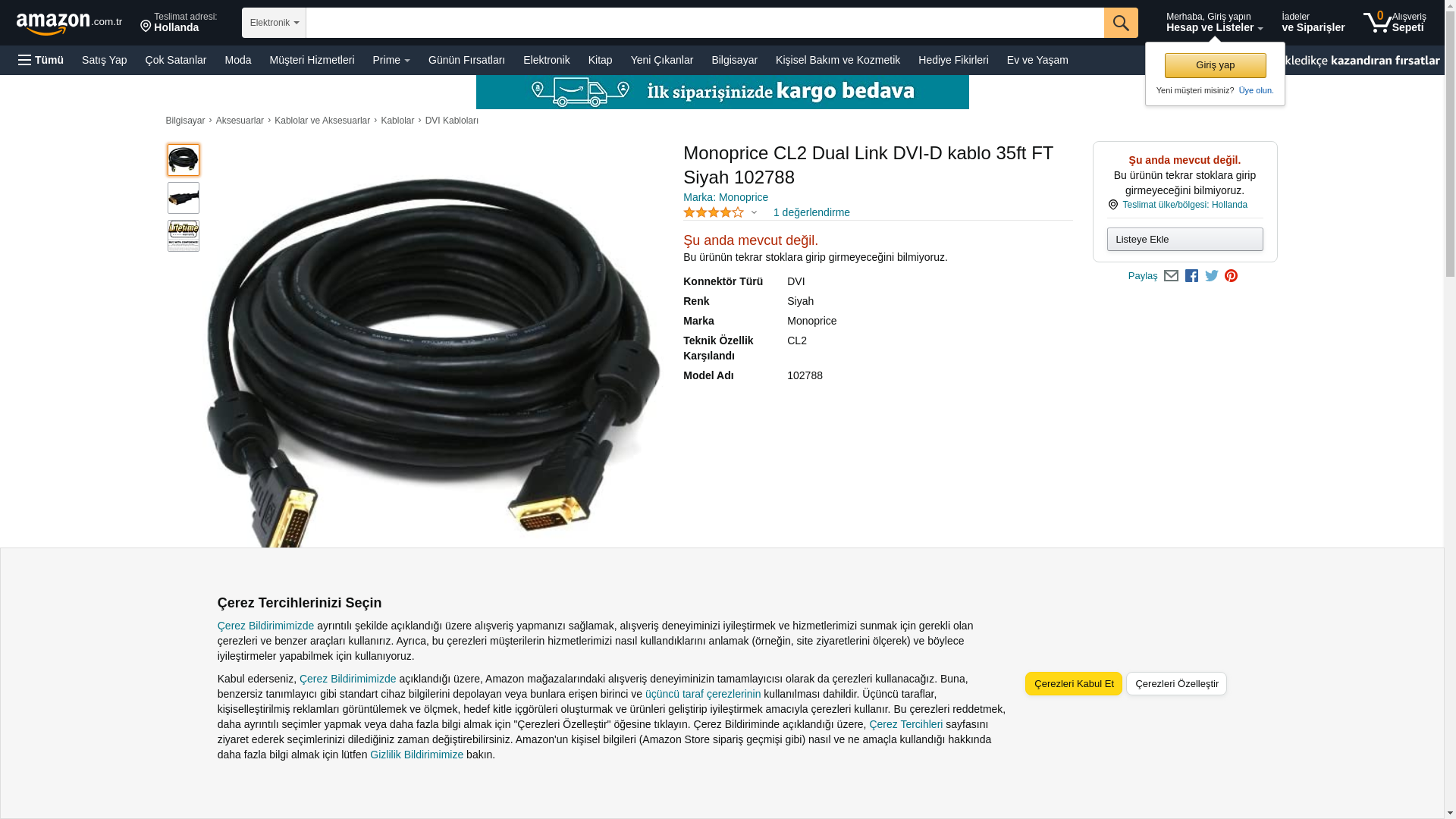Open the Tümü hamburger menu
Image resolution: width=1456 pixels, height=819 pixels.
[x=41, y=60]
